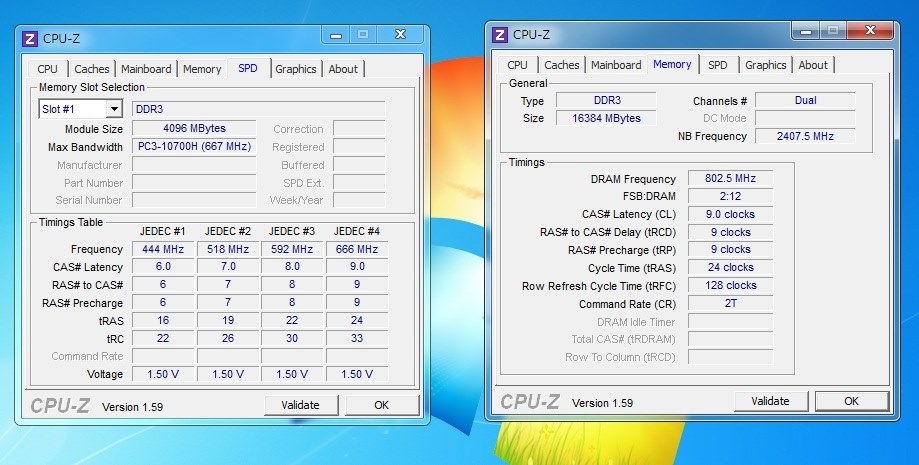This screenshot has height=465, width=919.
Task: Click JEDEC #2 frequency value 518 MHz
Action: pos(228,249)
